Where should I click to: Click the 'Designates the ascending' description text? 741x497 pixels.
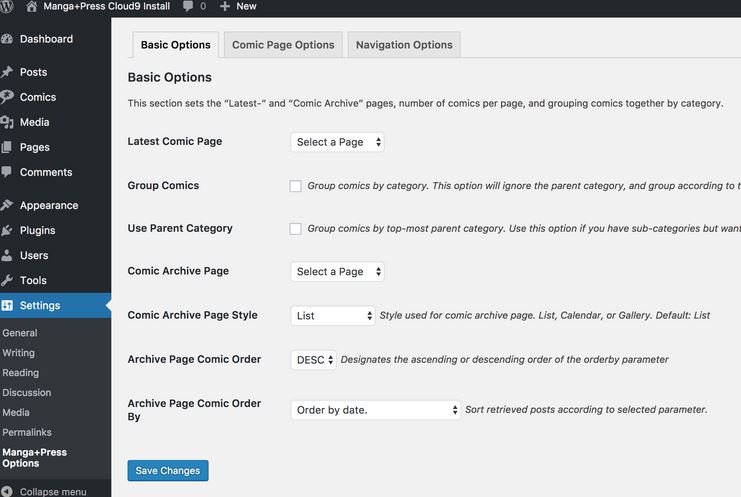point(504,360)
